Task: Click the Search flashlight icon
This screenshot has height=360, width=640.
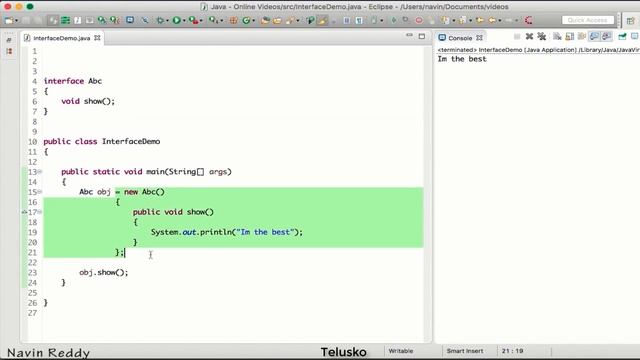Action: click(x=291, y=20)
